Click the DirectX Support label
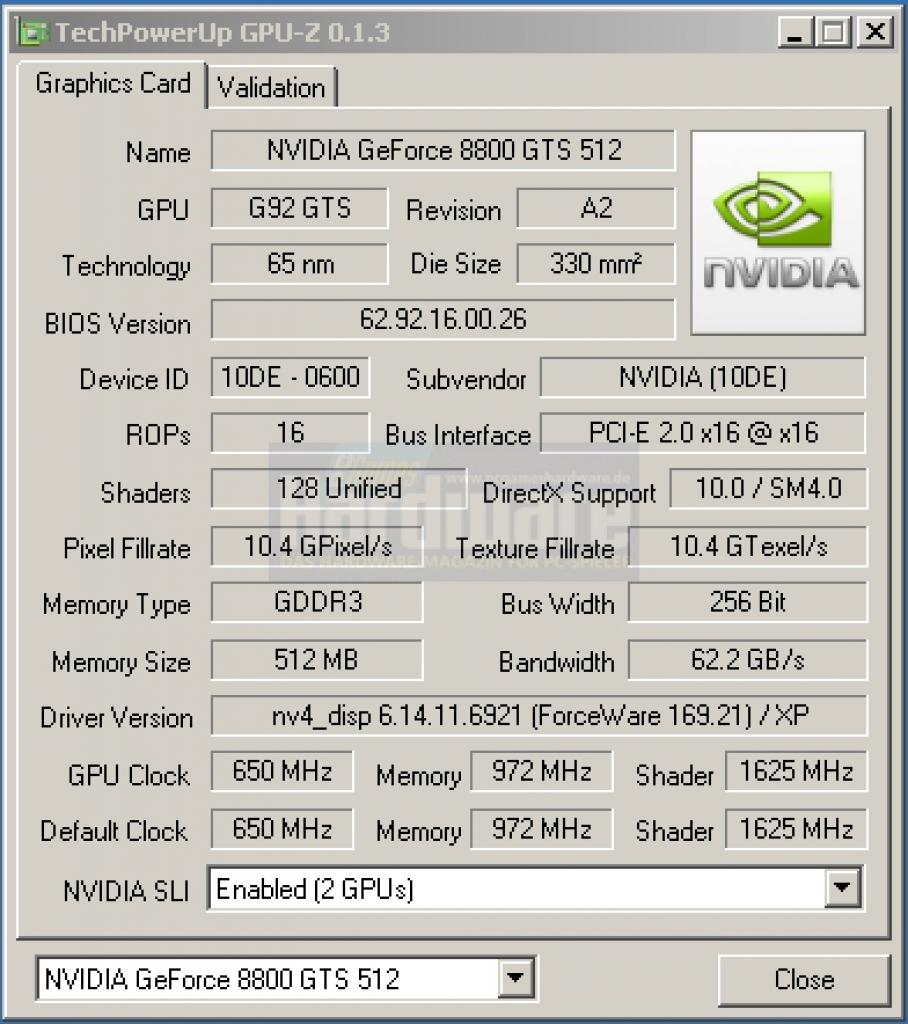 coord(569,494)
